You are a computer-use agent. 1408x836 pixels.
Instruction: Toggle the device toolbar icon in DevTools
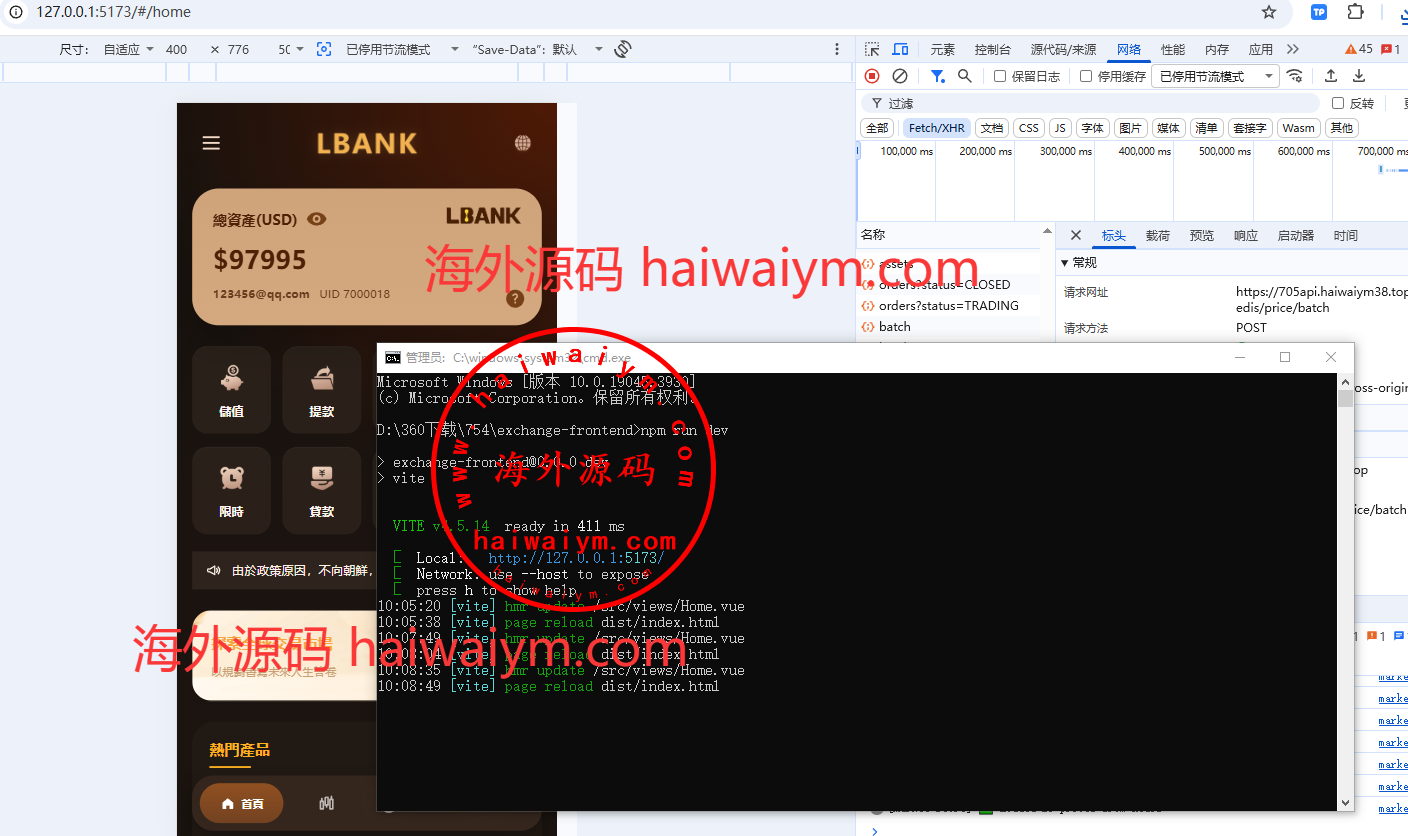click(900, 49)
